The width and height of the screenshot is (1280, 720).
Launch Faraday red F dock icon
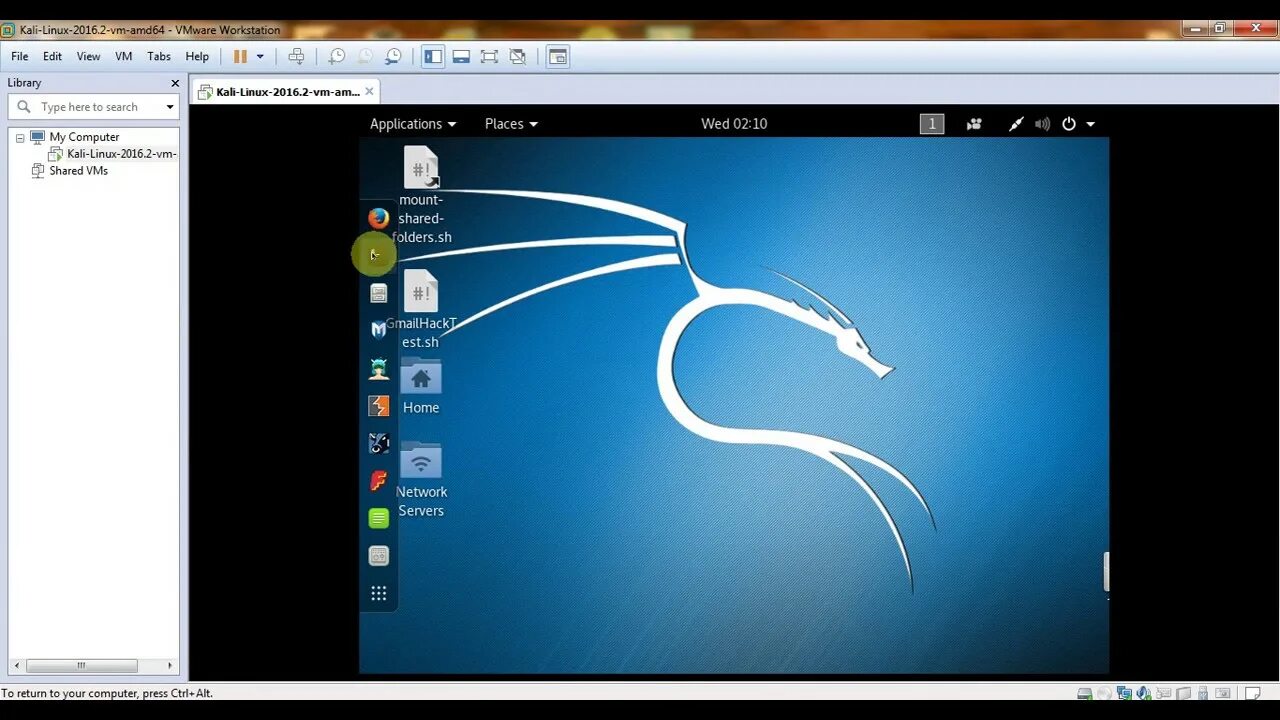coord(378,481)
